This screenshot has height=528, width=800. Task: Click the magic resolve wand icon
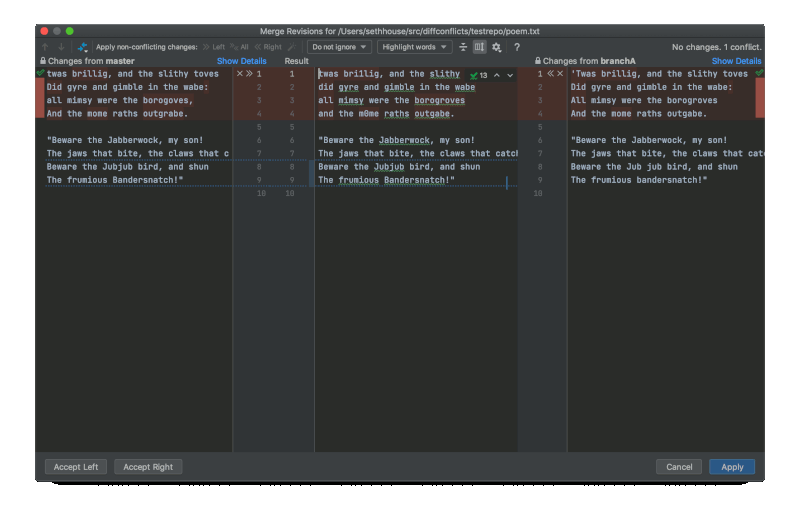coord(292,47)
